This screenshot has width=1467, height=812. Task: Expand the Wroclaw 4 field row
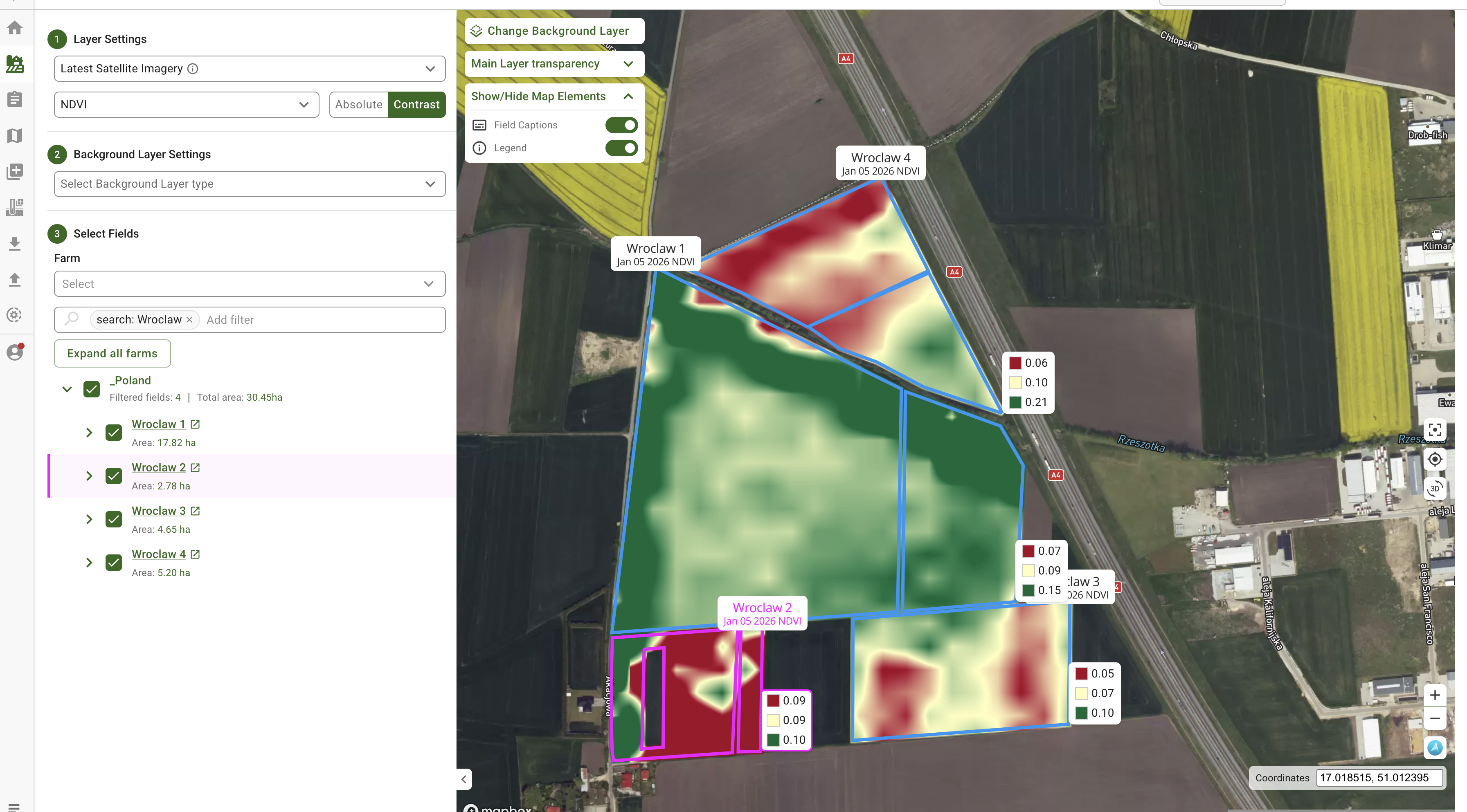89,563
